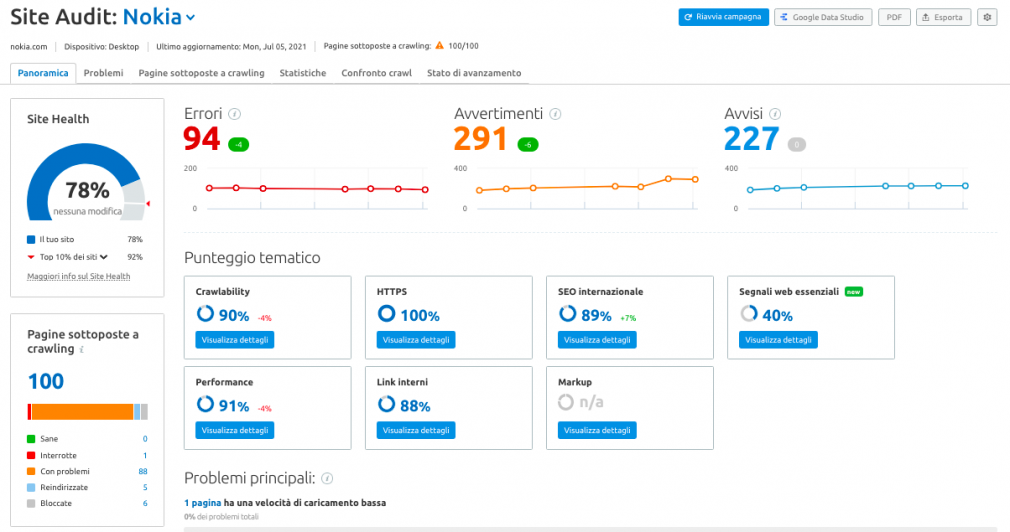The width and height of the screenshot is (1010, 532).
Task: Click the HTTPS donut score icon
Action: [386, 314]
